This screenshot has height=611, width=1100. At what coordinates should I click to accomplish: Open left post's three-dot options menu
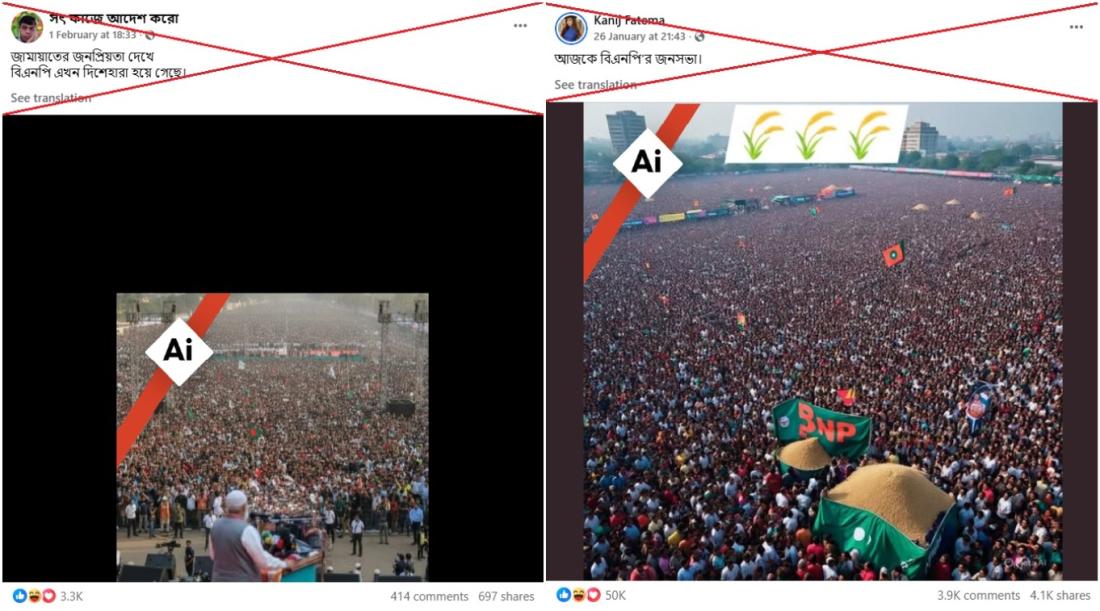[x=520, y=25]
